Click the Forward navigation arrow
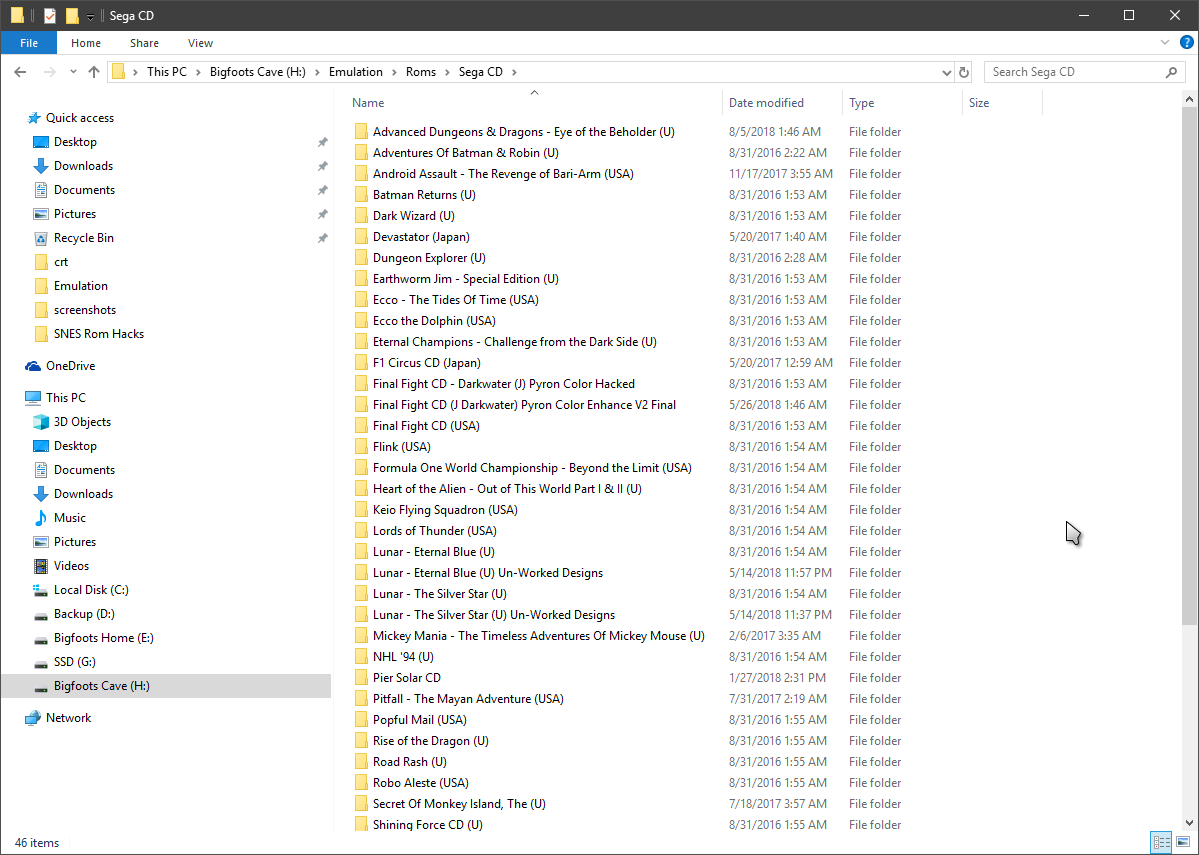This screenshot has width=1199, height=855. (50, 72)
